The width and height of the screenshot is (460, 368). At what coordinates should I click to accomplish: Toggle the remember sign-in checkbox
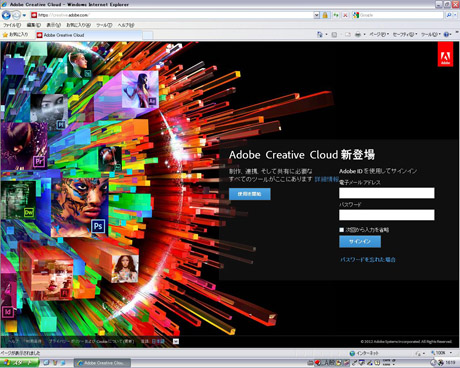point(341,230)
